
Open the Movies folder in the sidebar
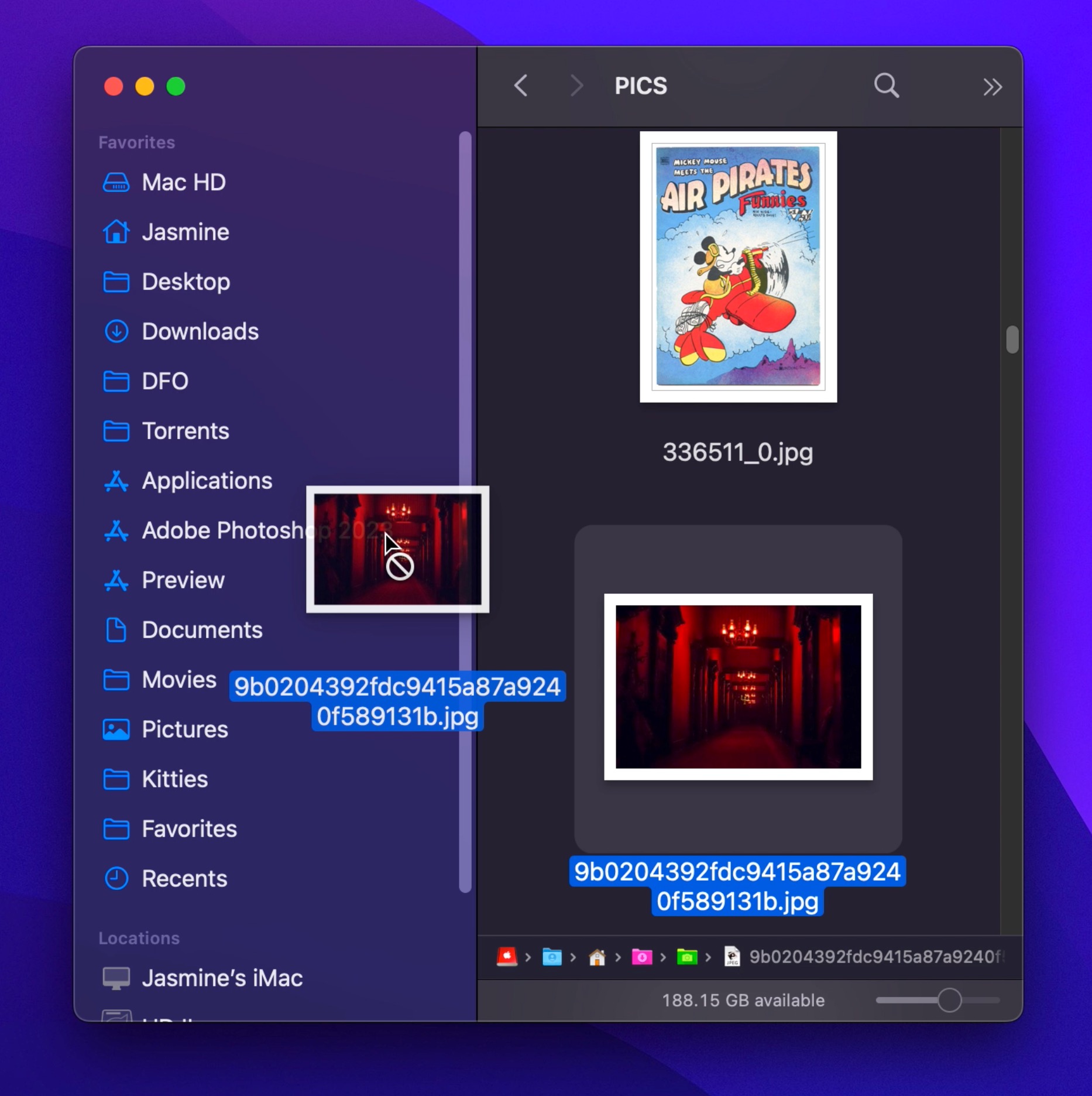coord(159,680)
